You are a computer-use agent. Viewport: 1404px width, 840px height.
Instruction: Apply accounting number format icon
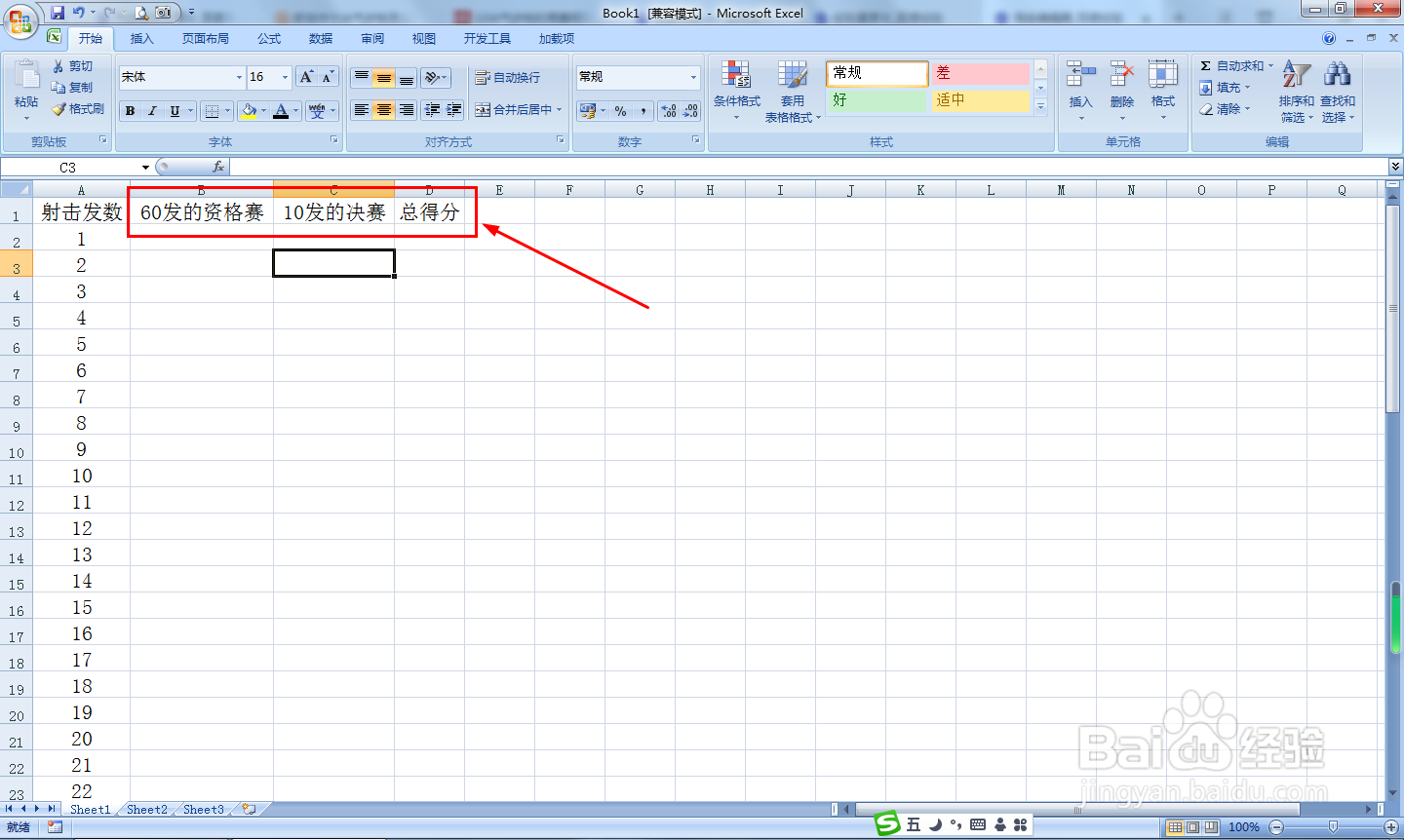(587, 111)
